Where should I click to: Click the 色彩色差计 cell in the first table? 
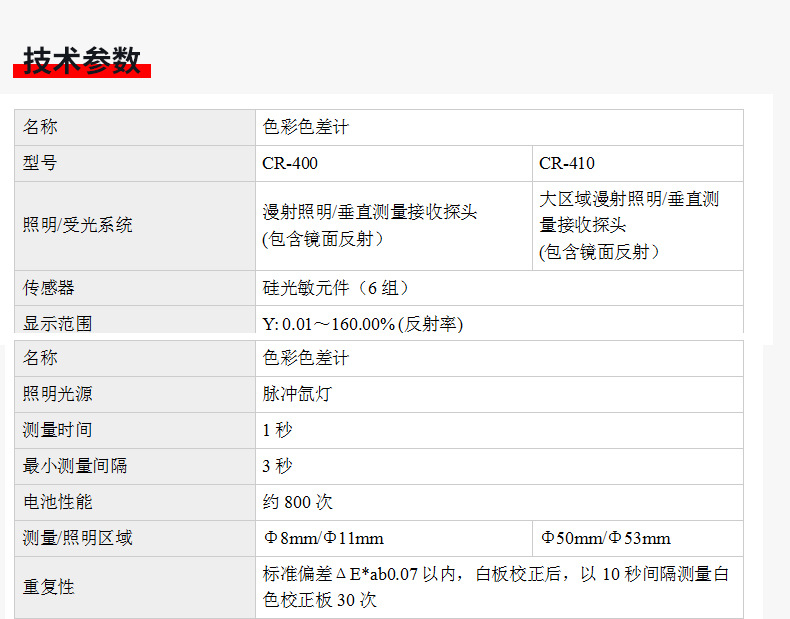pos(499,127)
